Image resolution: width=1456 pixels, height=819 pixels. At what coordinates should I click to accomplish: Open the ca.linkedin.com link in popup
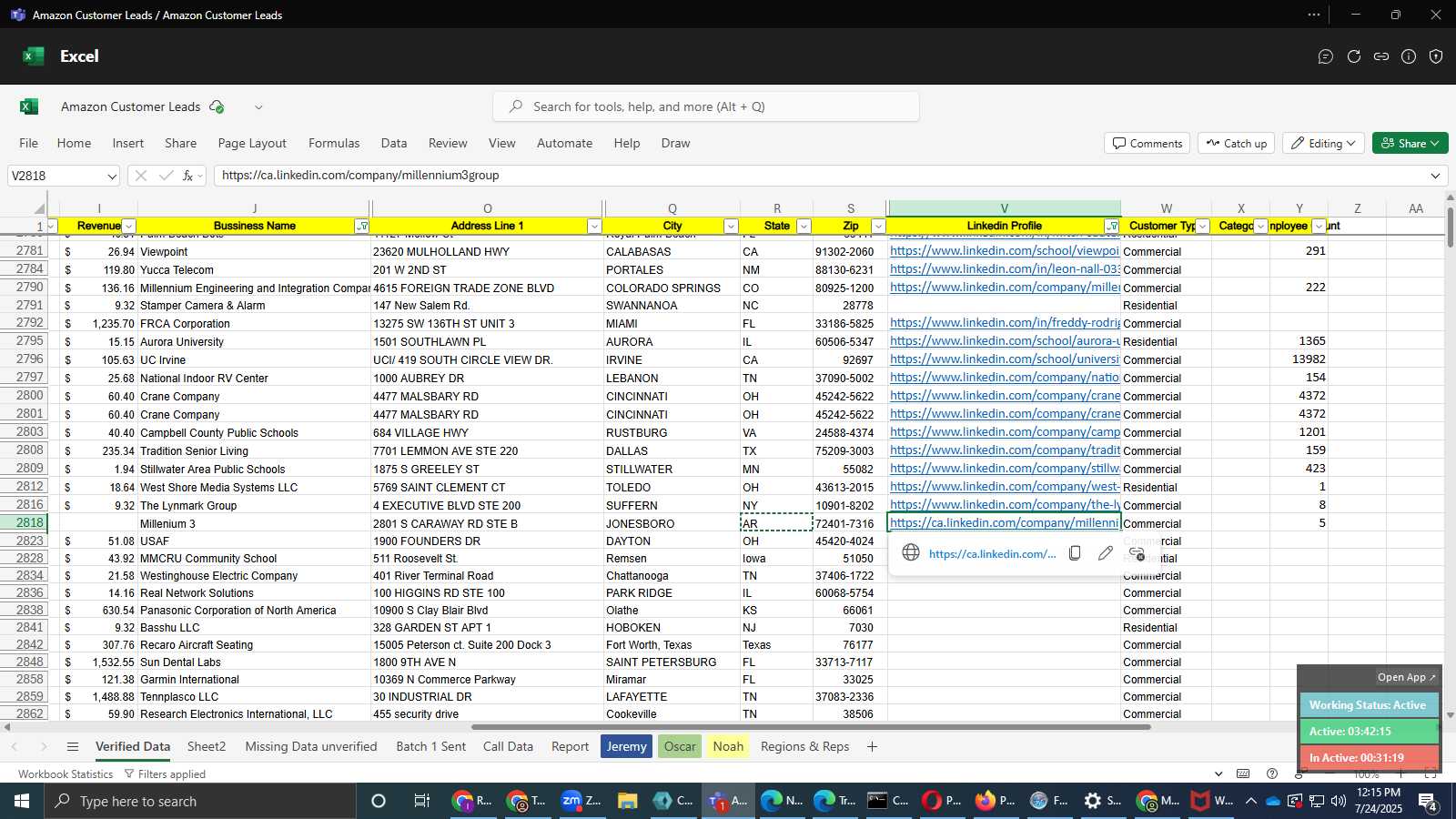pyautogui.click(x=992, y=553)
